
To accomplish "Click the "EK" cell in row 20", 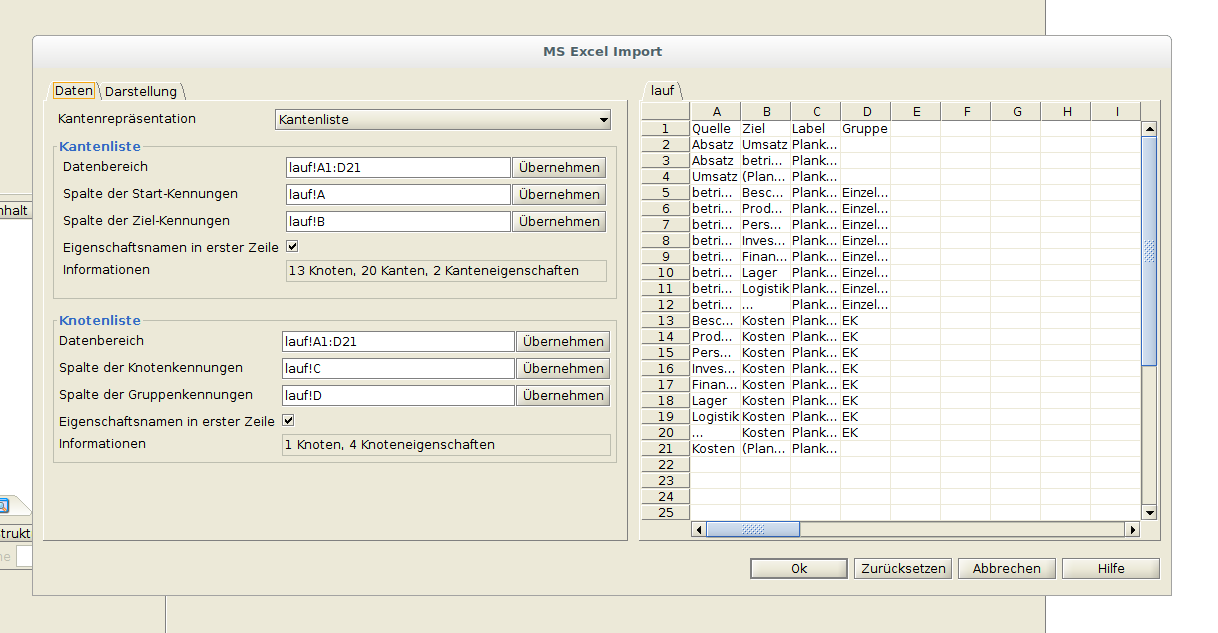I will pos(866,432).
